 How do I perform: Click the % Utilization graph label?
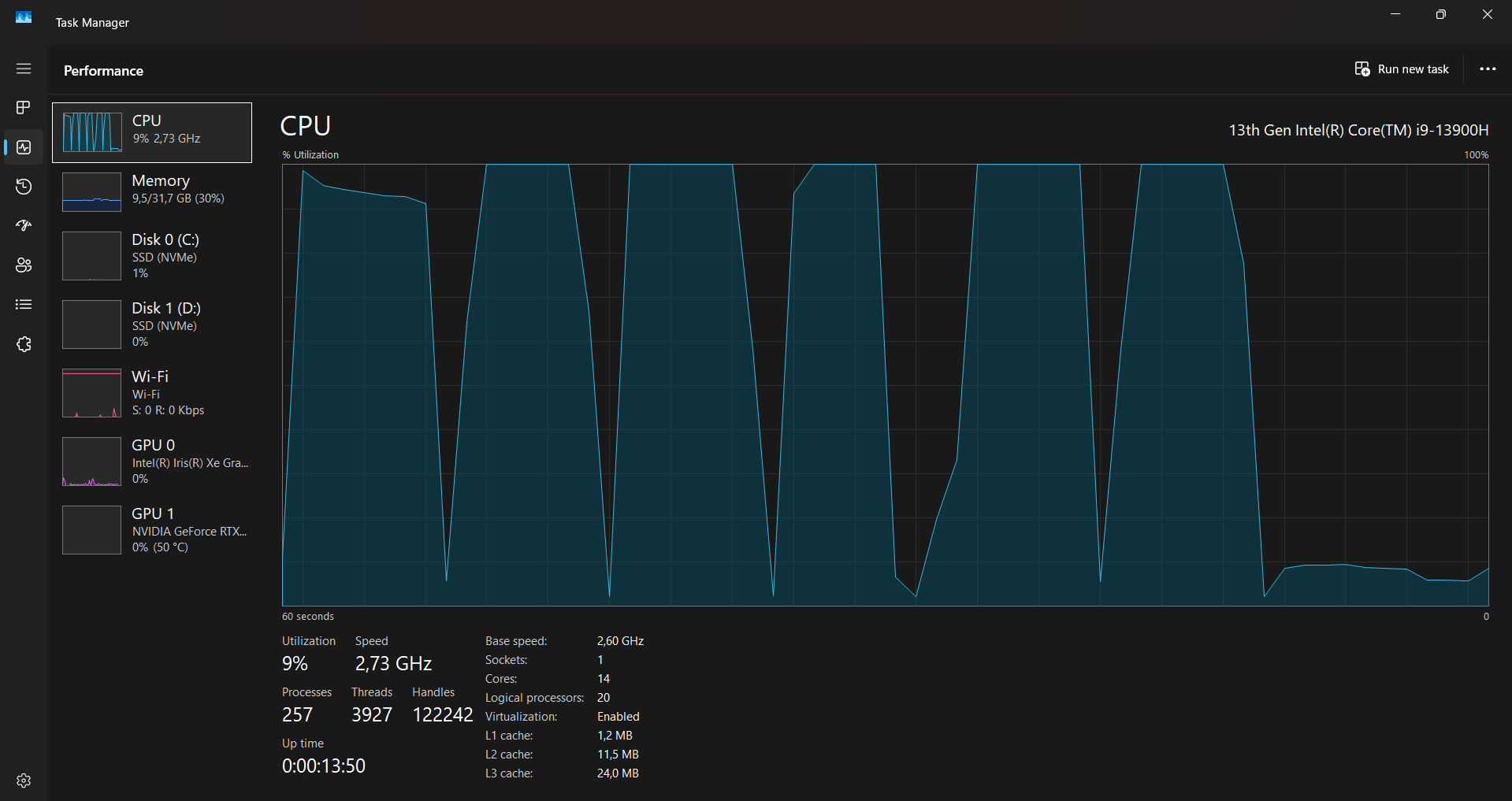coord(310,155)
